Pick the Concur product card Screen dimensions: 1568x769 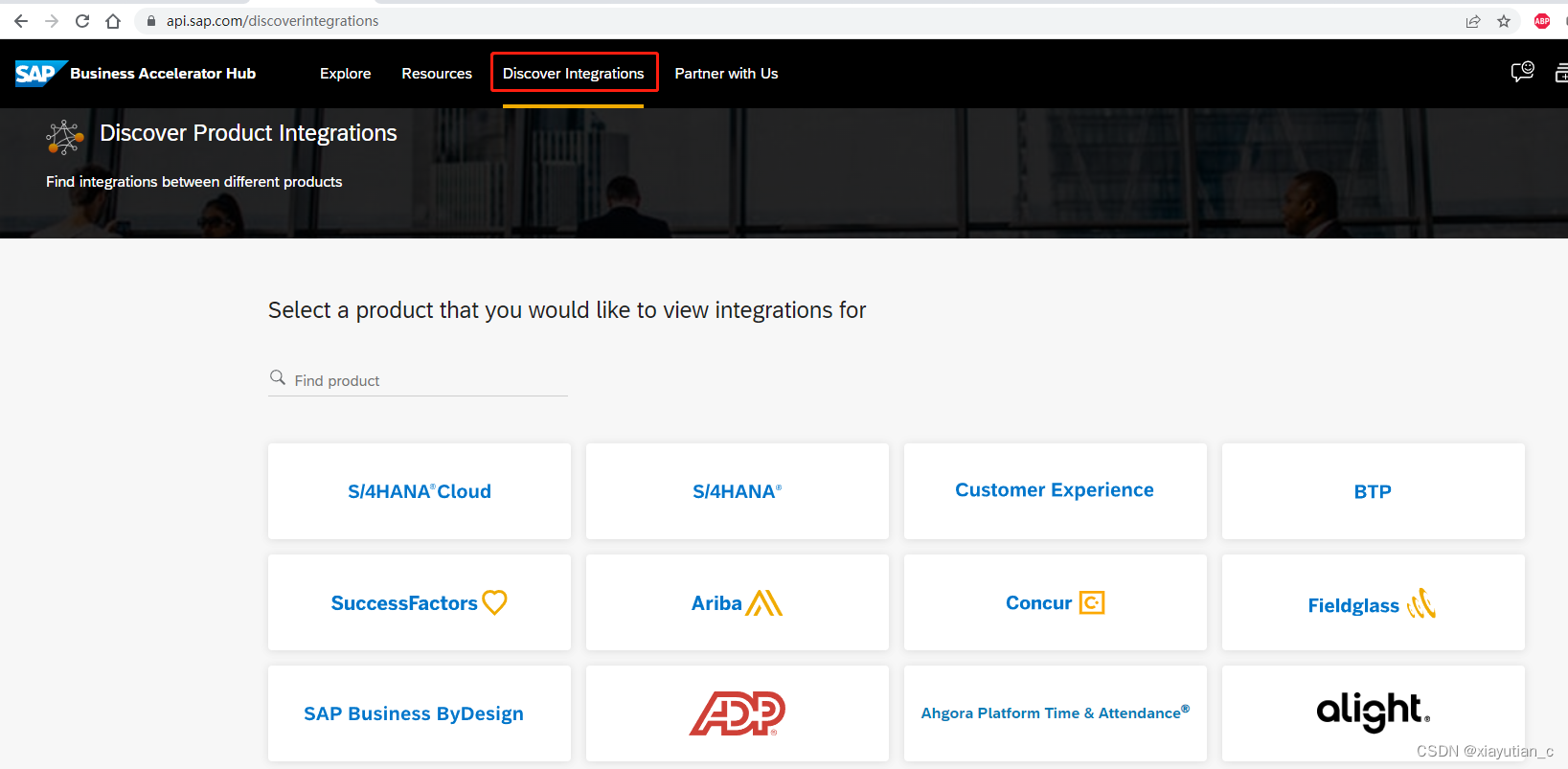point(1056,602)
